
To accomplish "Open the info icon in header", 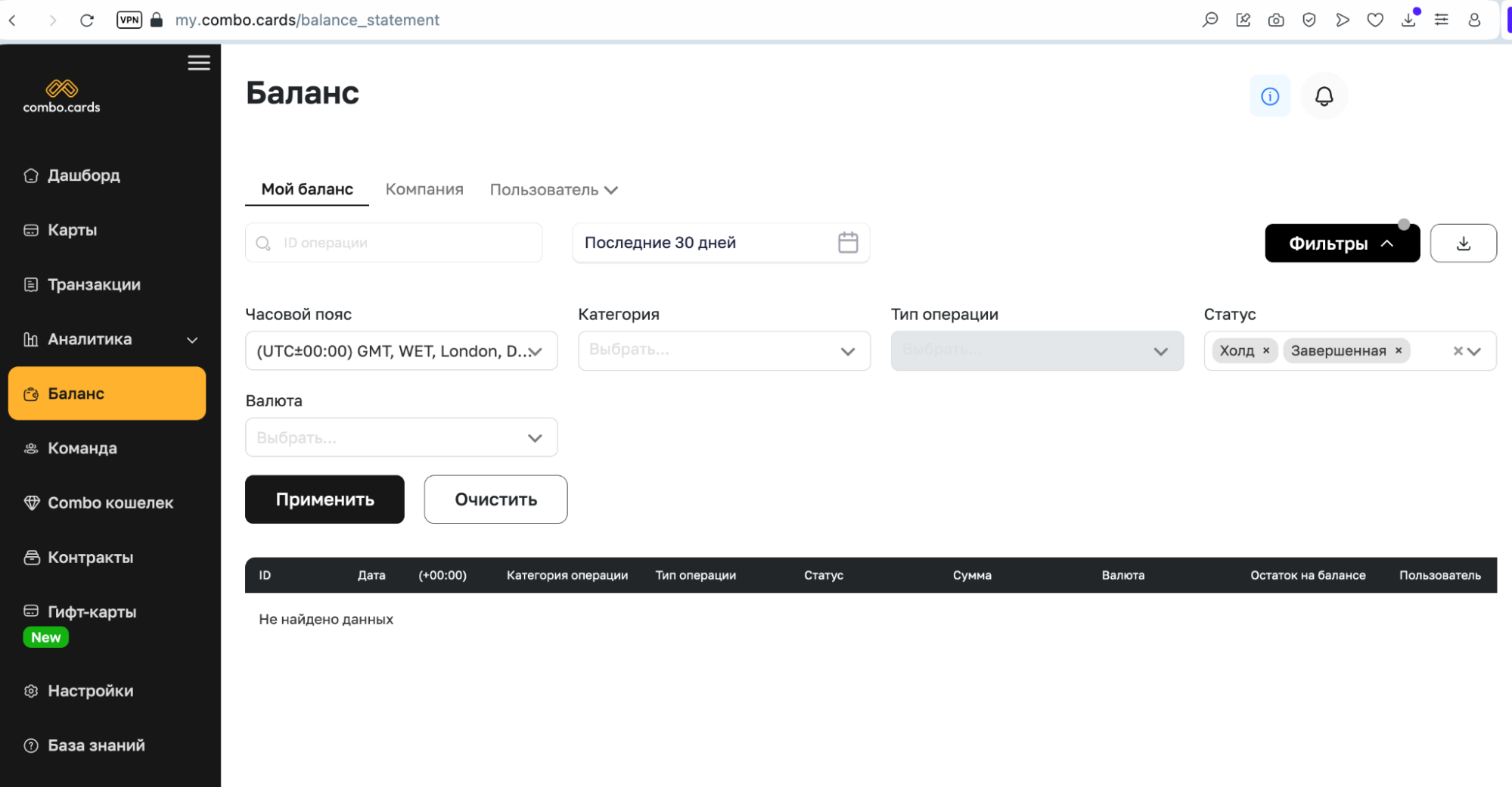I will [x=1270, y=96].
